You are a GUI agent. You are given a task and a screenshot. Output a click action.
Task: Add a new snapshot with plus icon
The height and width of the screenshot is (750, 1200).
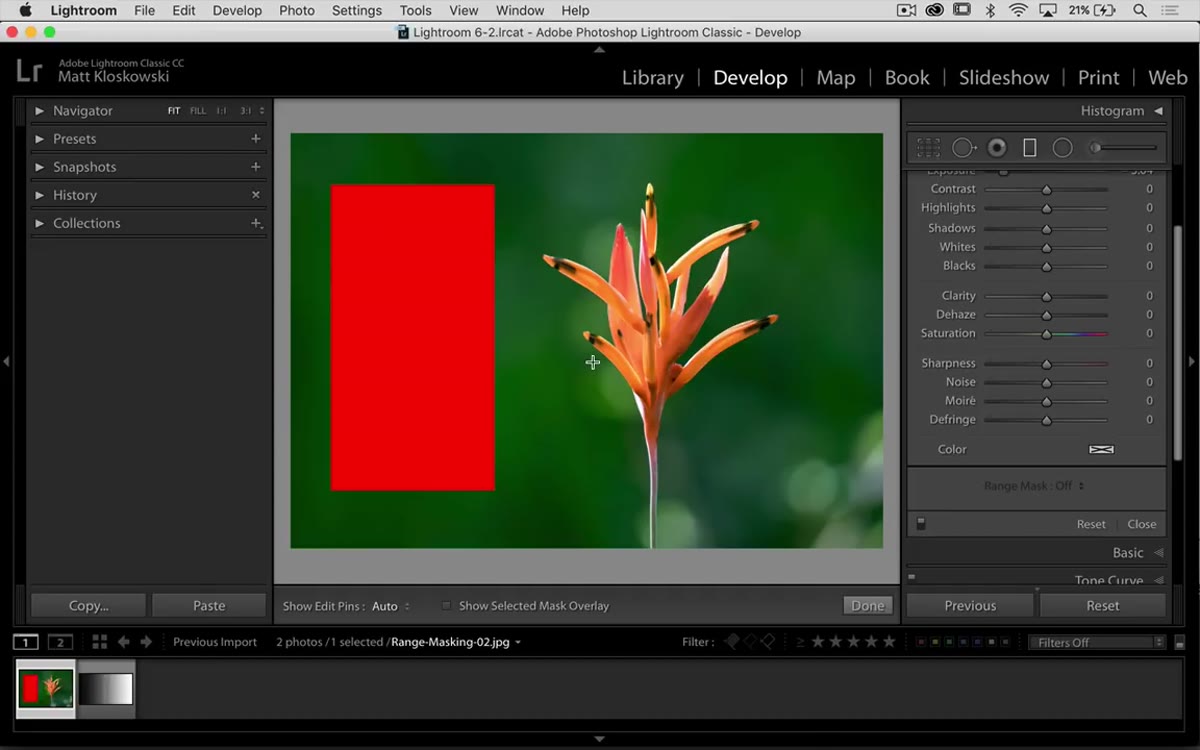[x=255, y=167]
